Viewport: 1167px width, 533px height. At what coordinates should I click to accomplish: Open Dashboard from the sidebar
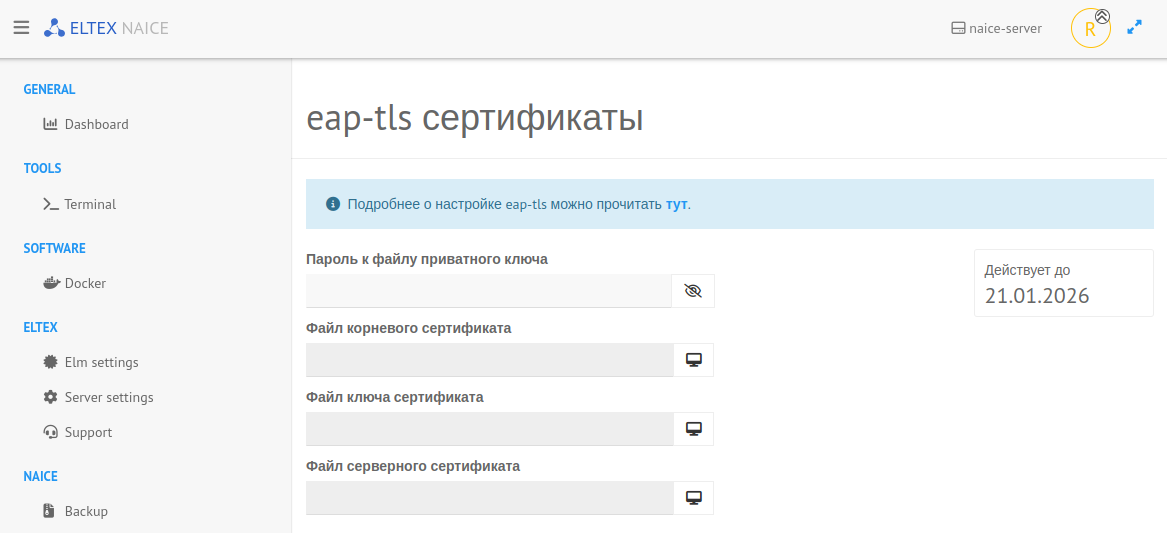96,124
